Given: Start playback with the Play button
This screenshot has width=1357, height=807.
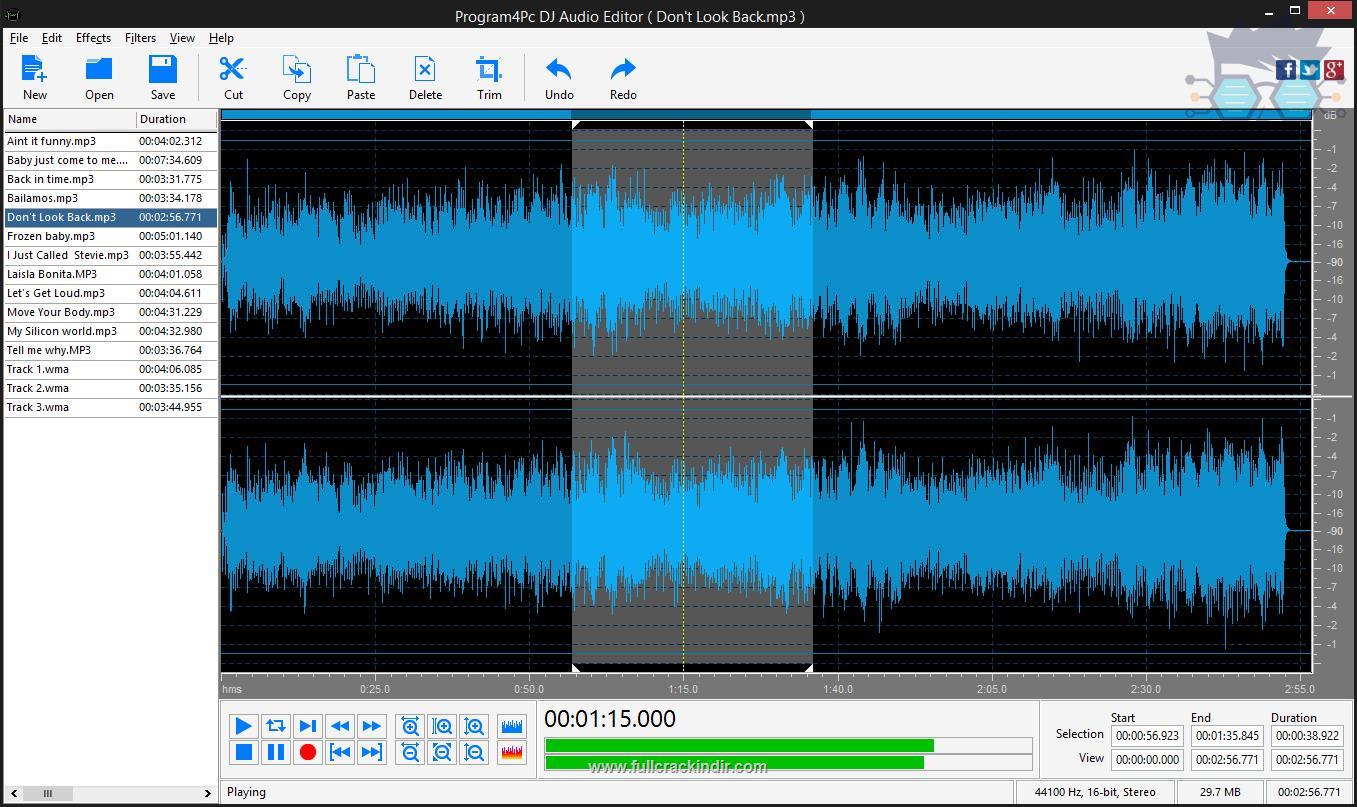Looking at the screenshot, I should [243, 726].
